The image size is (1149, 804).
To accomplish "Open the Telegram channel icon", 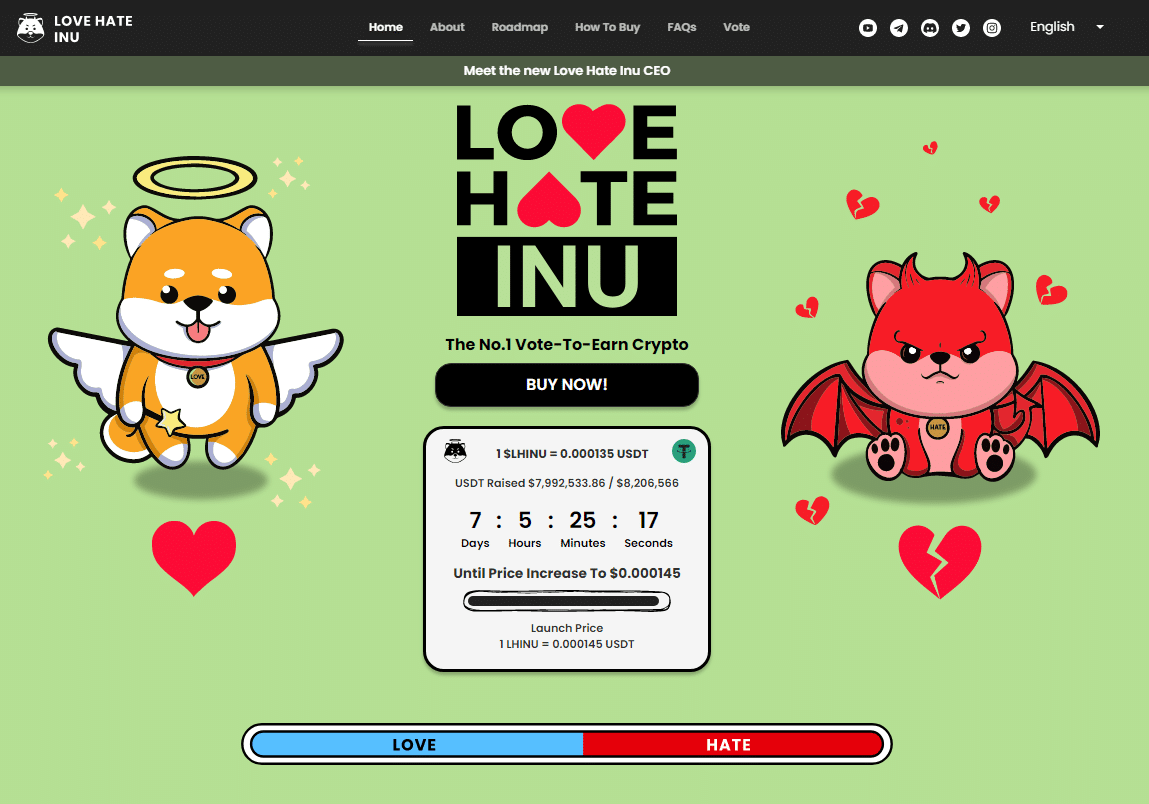I will click(x=899, y=28).
